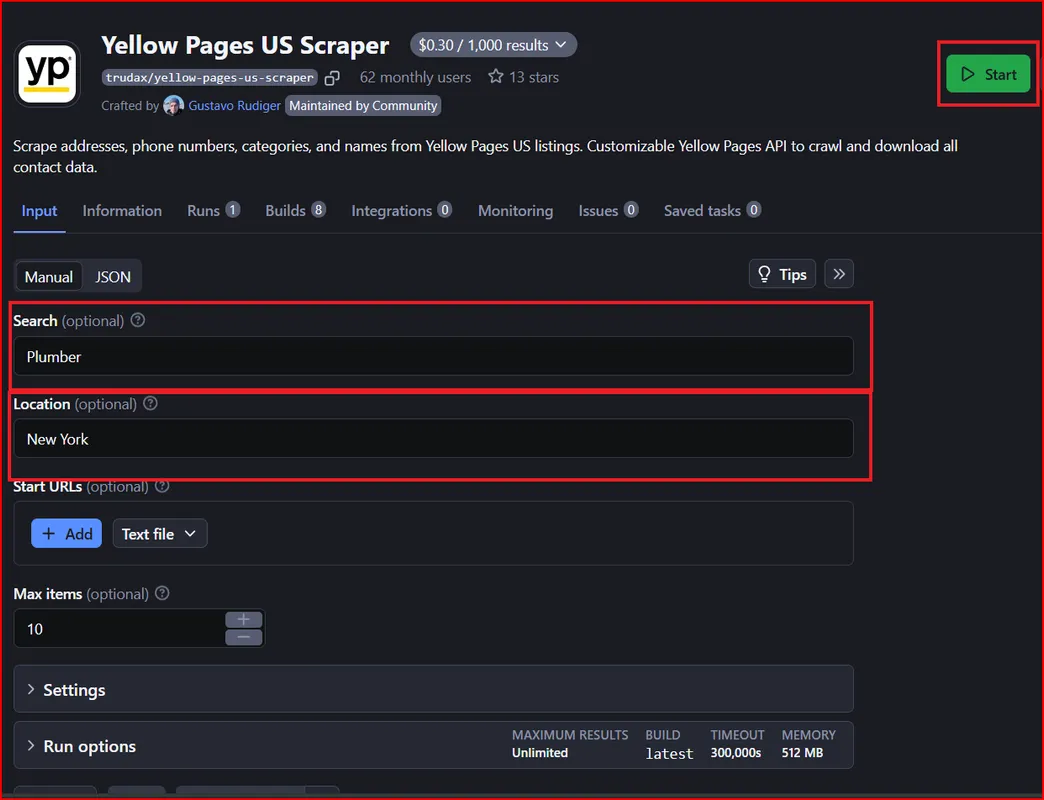Click the Yellow Pages yp logo

47,74
